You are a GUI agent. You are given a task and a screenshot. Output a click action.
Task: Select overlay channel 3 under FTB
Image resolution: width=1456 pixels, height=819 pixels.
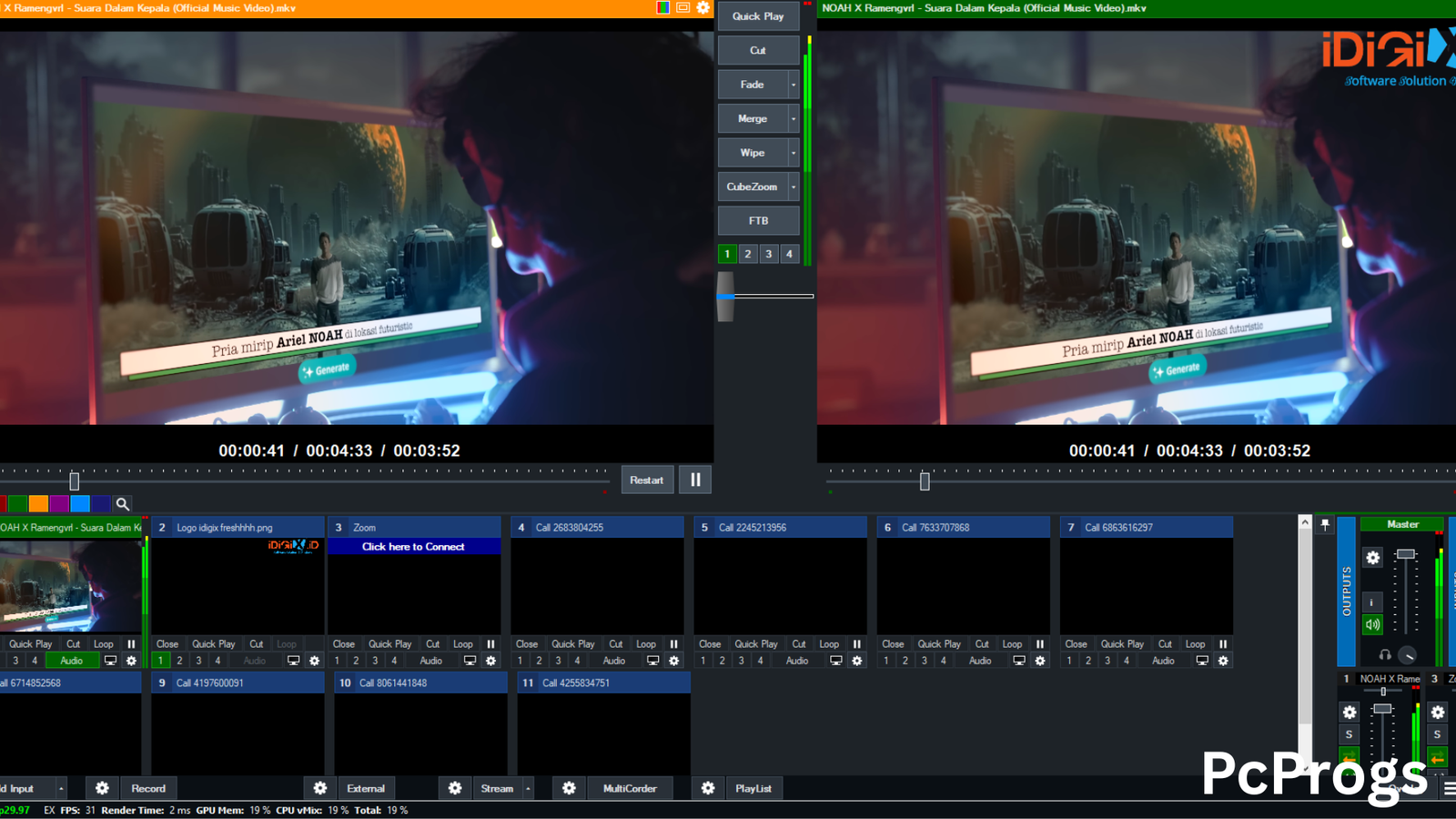click(769, 254)
